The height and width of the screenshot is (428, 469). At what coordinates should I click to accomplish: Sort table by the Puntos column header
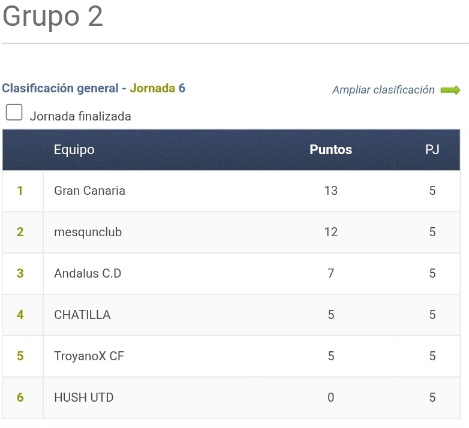point(331,150)
